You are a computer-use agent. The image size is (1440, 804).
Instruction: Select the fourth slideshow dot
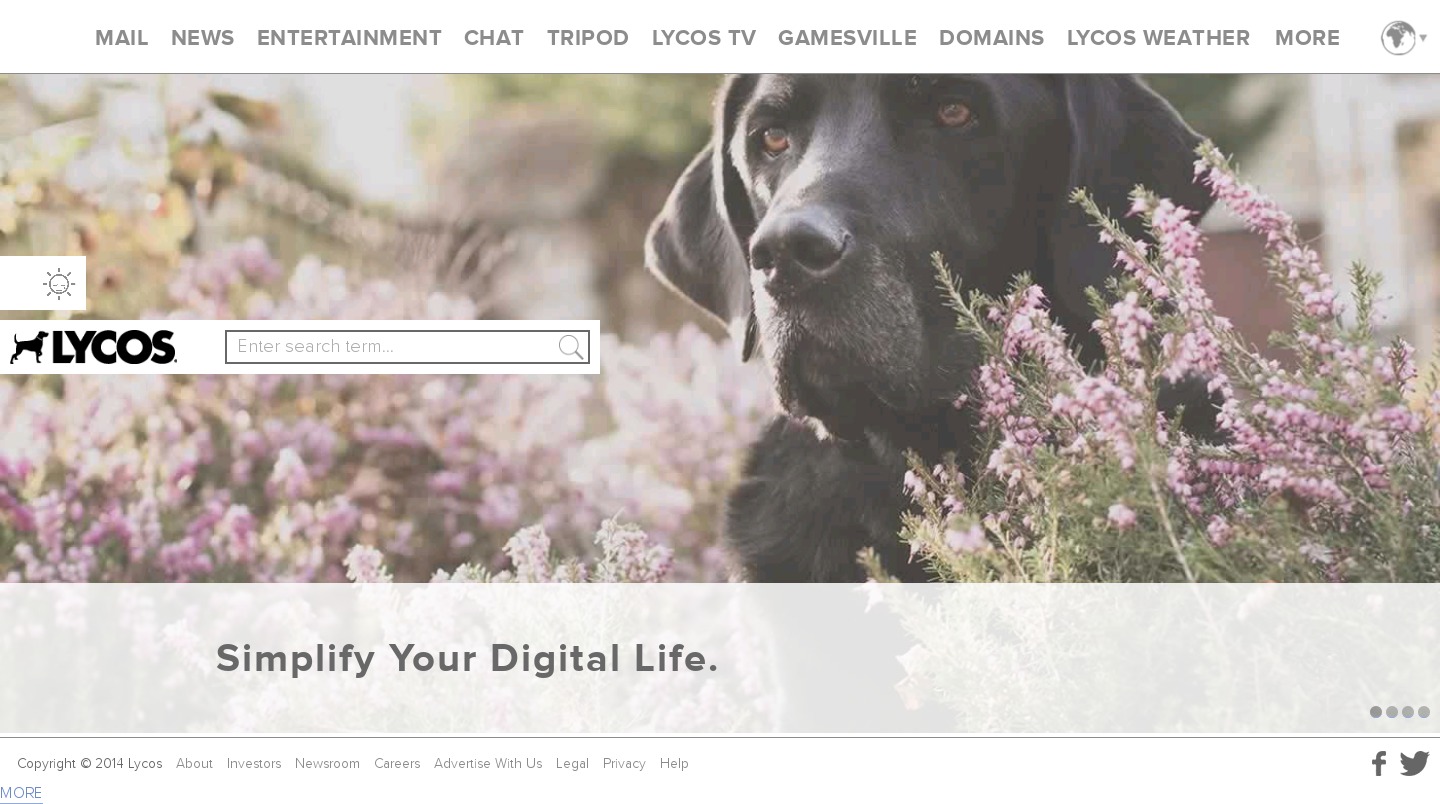click(1424, 712)
